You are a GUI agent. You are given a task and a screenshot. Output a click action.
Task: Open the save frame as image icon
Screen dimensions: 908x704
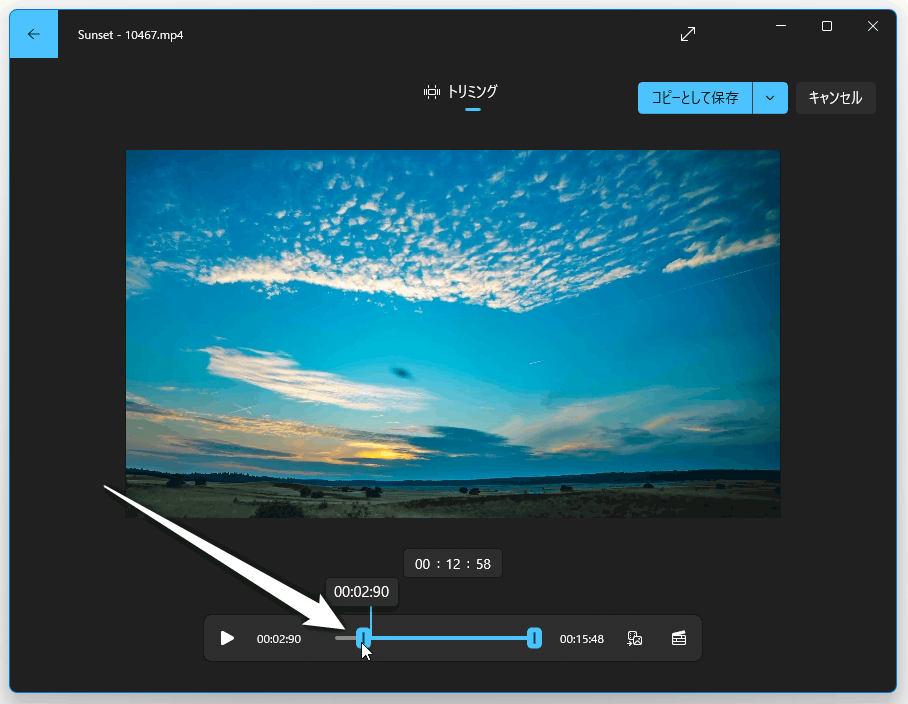click(635, 638)
